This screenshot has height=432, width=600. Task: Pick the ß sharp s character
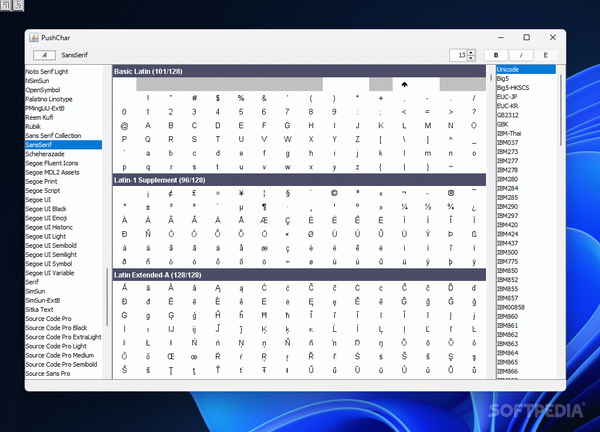tap(474, 234)
